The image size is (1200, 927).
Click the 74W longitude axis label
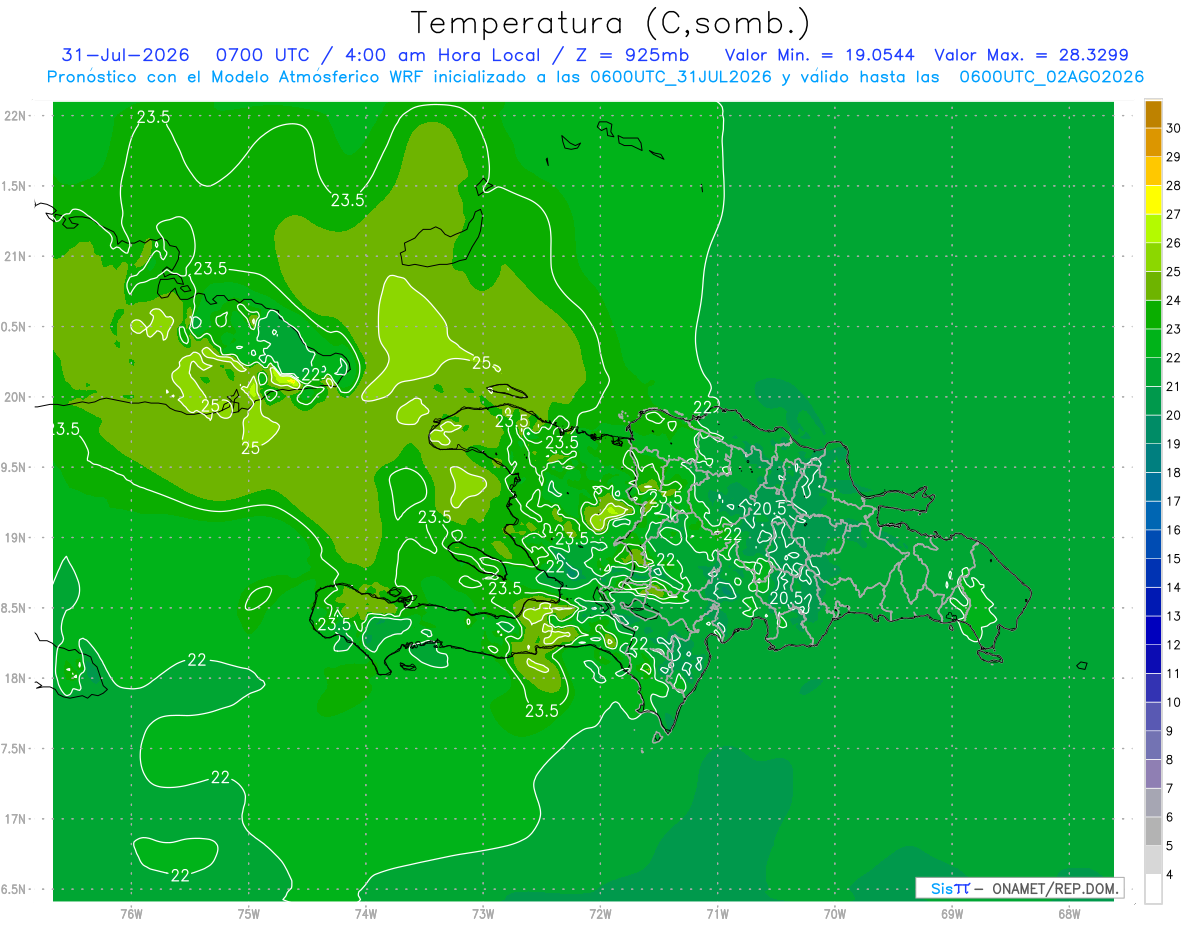[365, 914]
